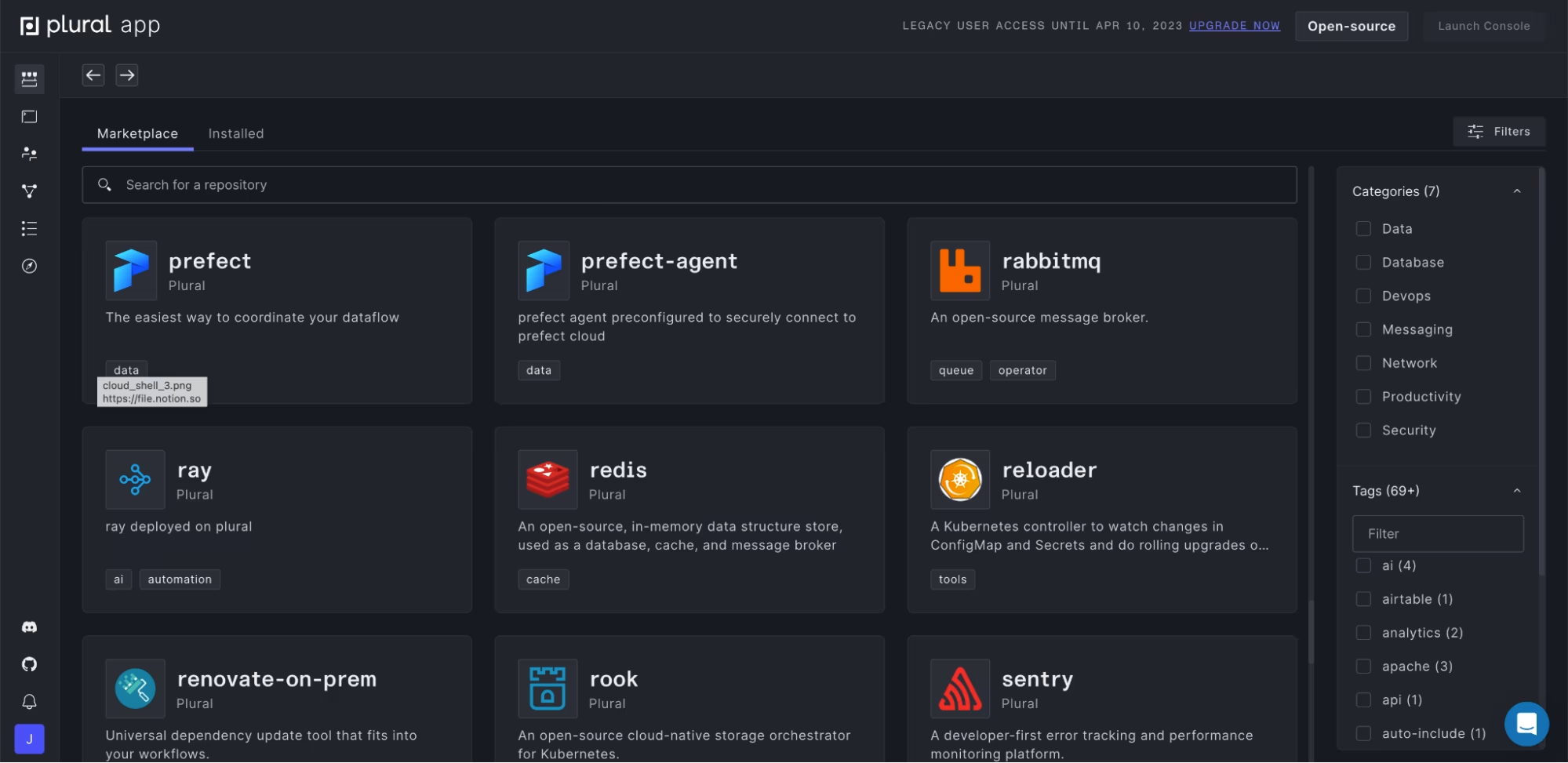Click the tools tag on reloader
This screenshot has height=763, width=1568.
(952, 580)
